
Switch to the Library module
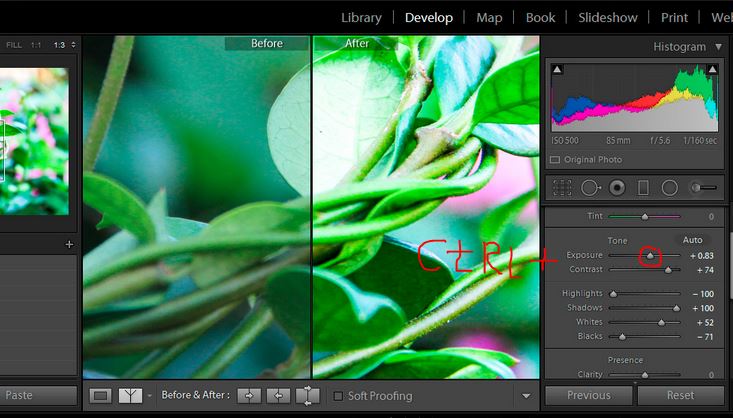coord(361,17)
